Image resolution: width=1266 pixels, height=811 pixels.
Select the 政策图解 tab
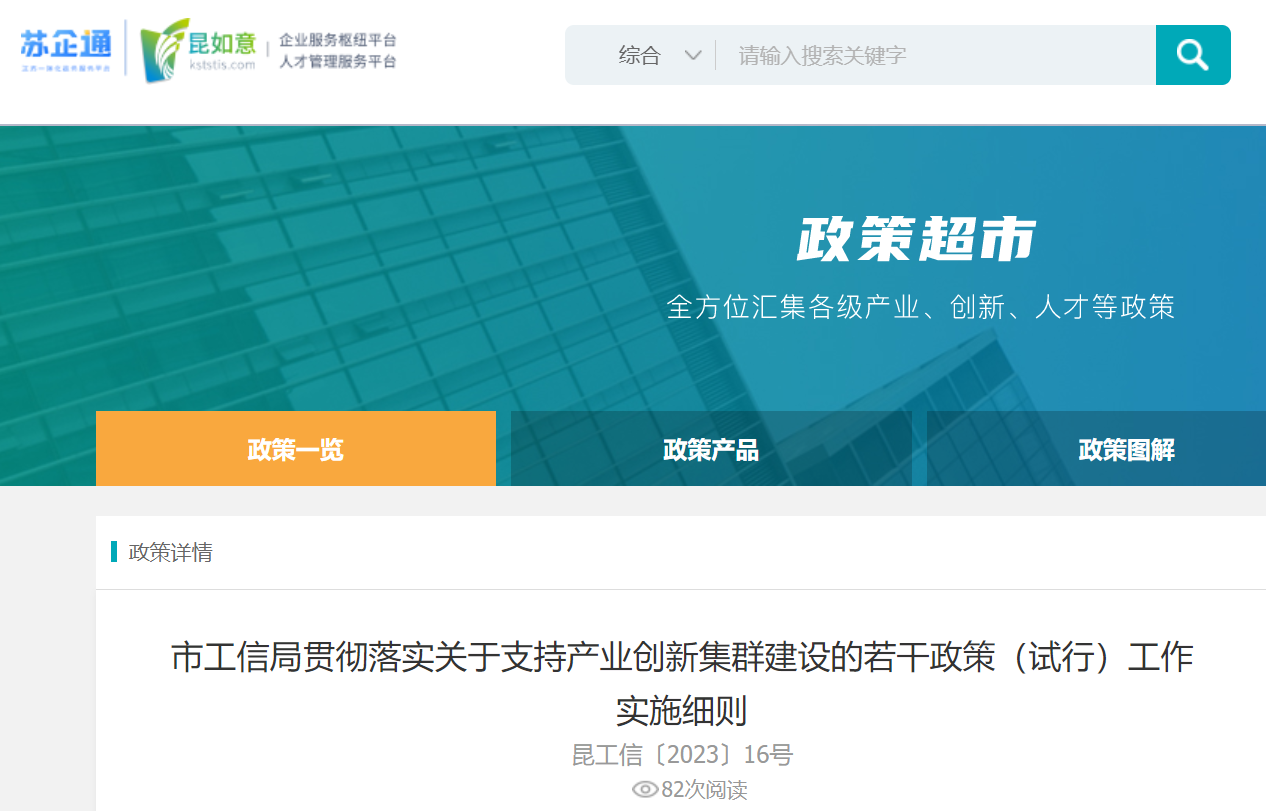tap(1126, 449)
